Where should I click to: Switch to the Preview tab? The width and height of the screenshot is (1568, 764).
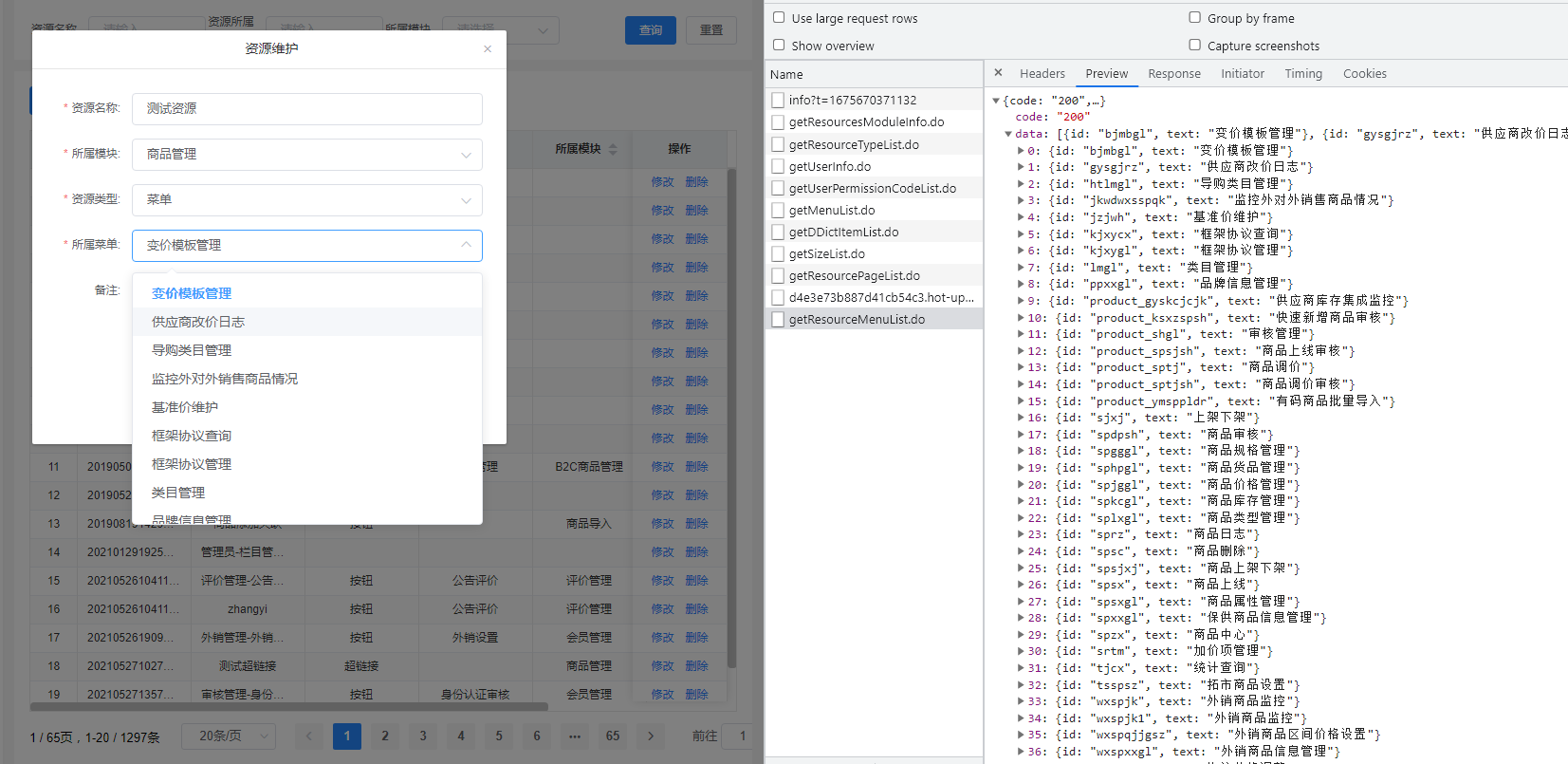click(x=1107, y=73)
